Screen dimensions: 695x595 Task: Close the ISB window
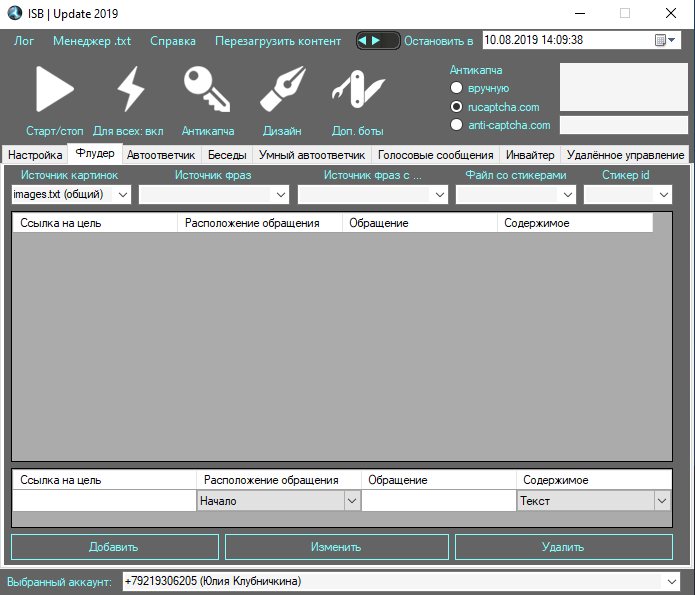point(671,13)
